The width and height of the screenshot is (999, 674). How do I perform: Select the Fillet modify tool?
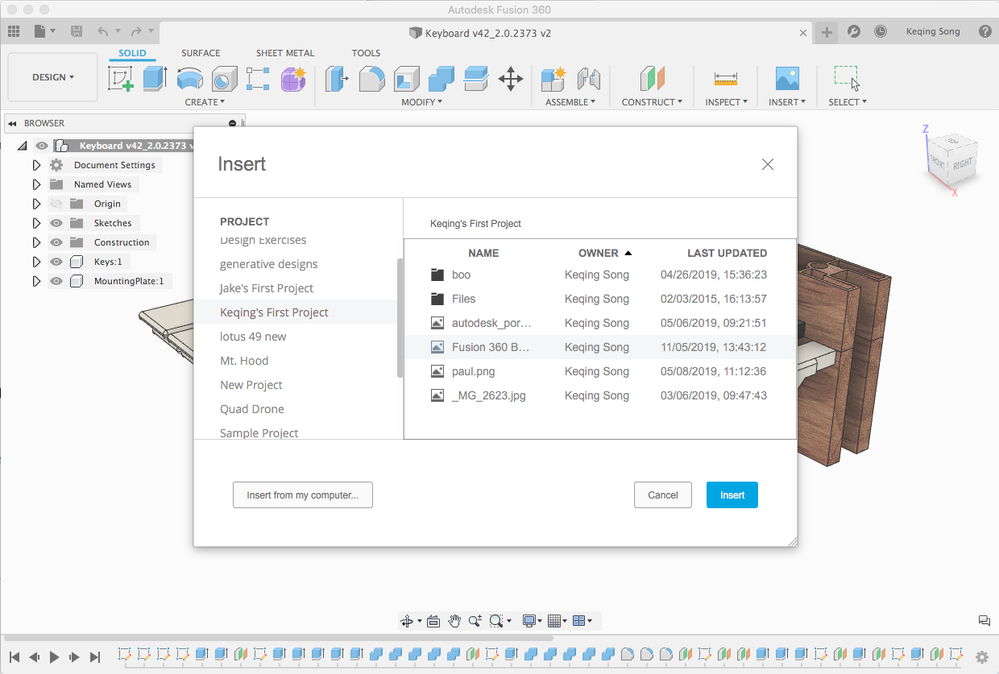click(371, 79)
